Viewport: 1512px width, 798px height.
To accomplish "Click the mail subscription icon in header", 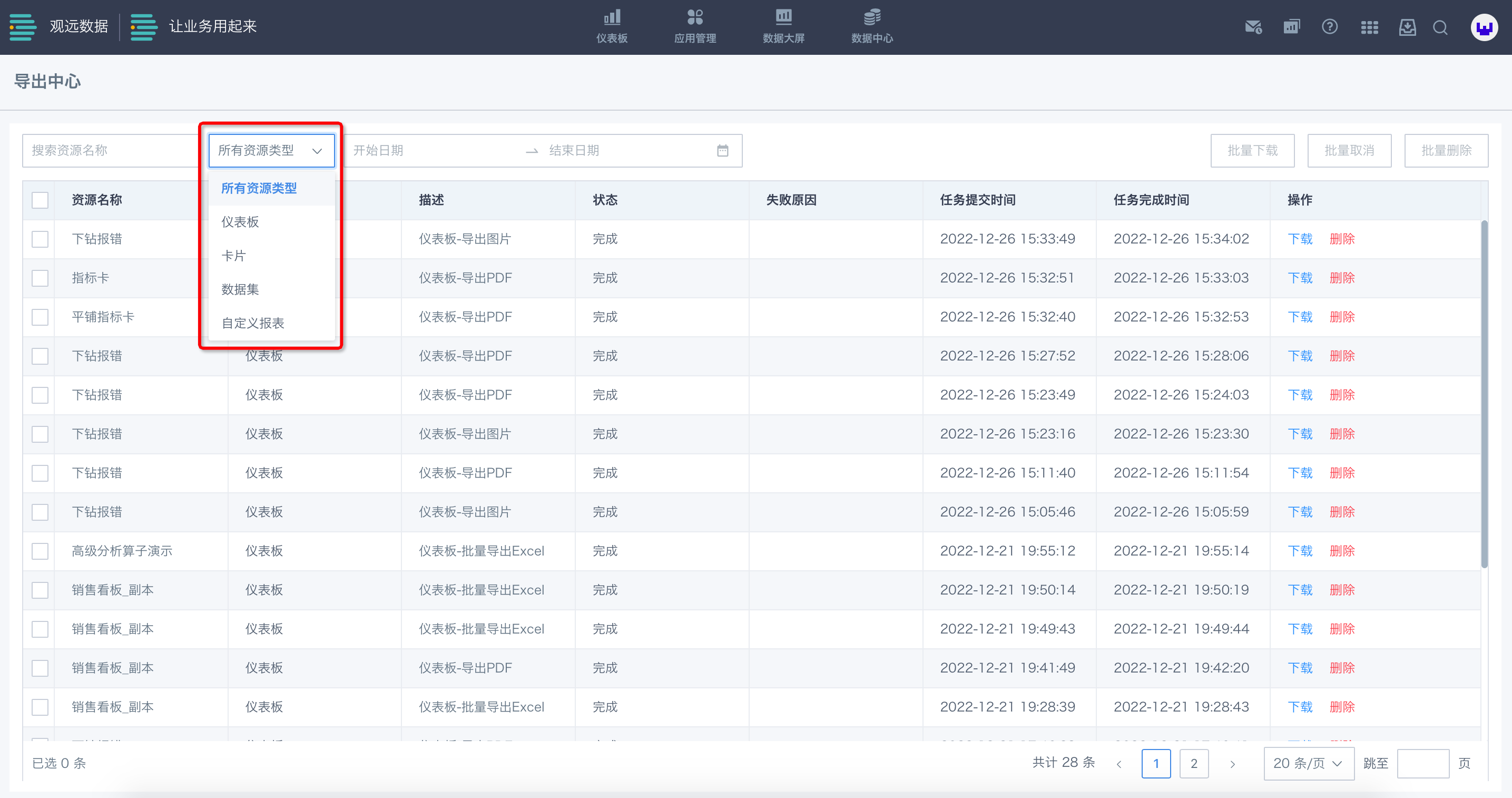I will tap(1253, 27).
